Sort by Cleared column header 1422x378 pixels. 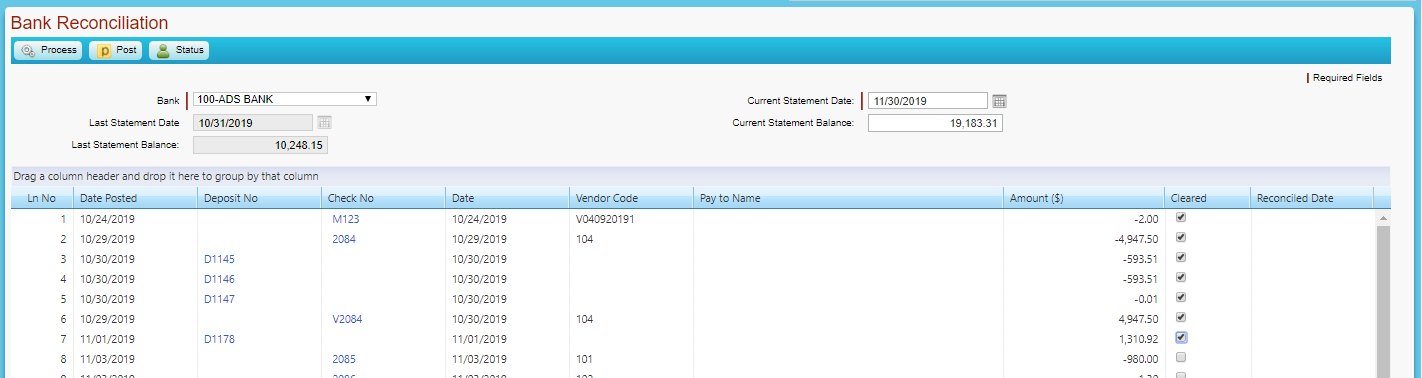click(x=1208, y=198)
